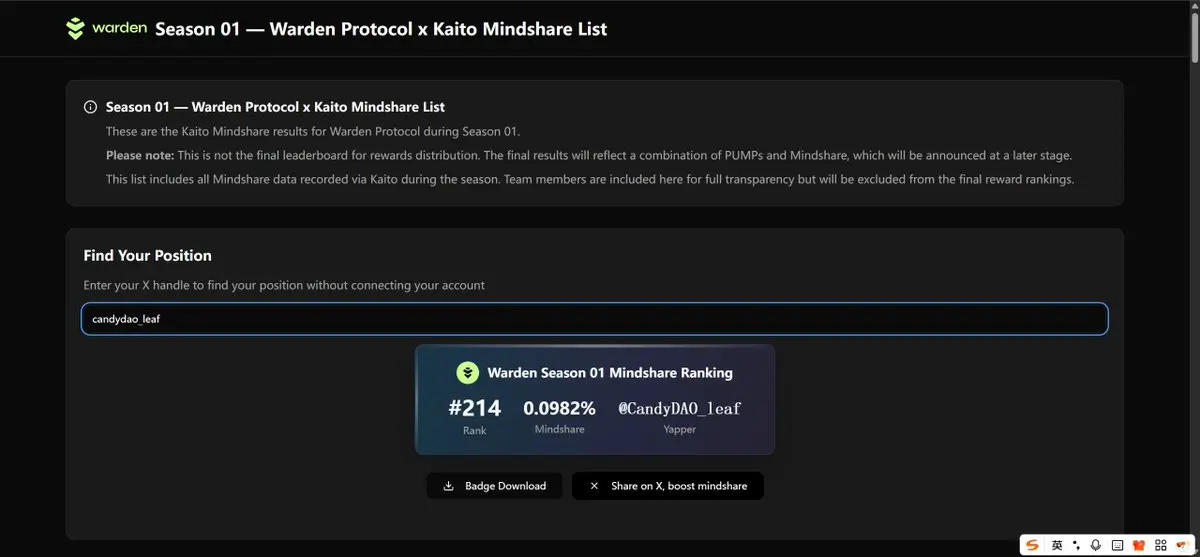The image size is (1200, 557).
Task: Open the soft keyboard icon in IME bar
Action: [1117, 545]
